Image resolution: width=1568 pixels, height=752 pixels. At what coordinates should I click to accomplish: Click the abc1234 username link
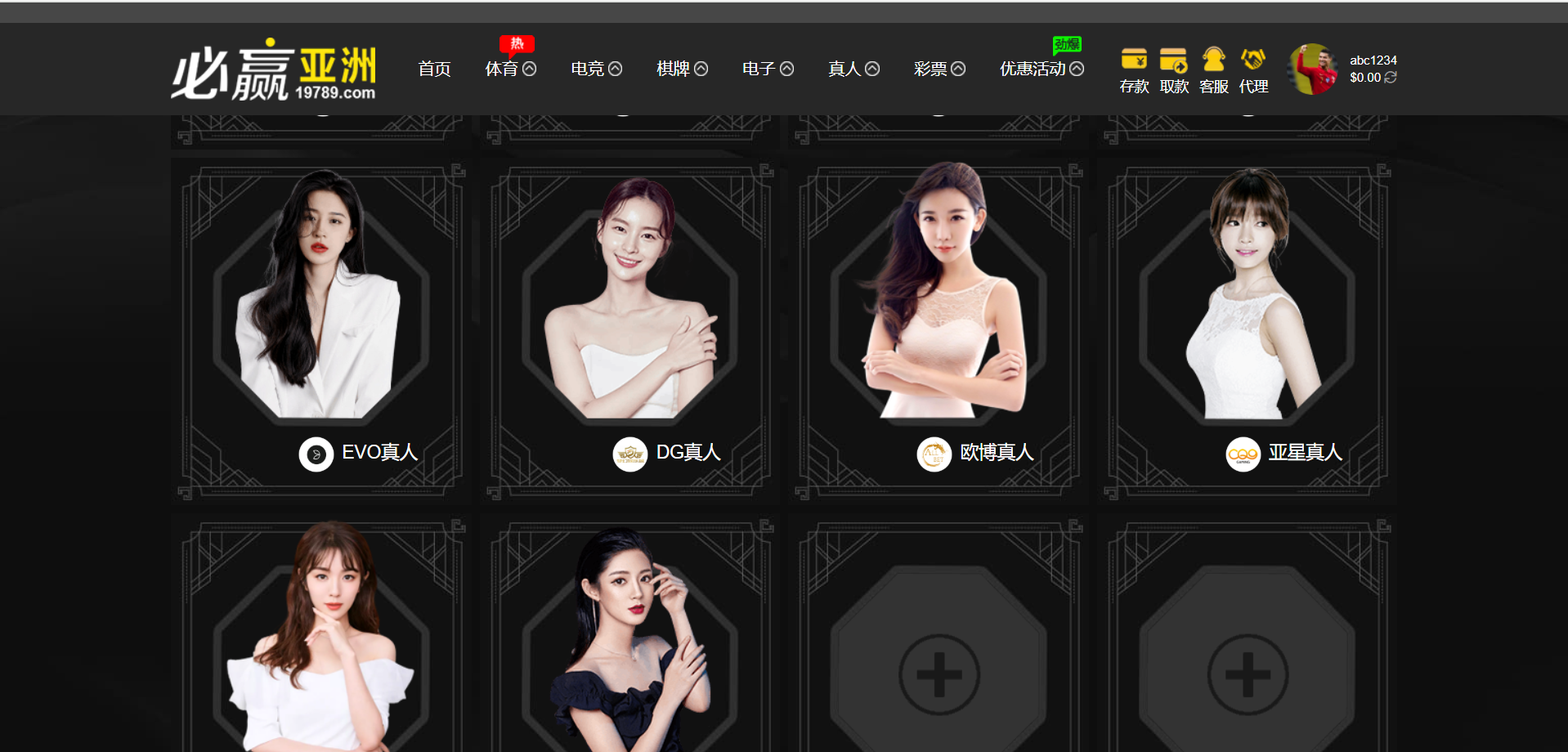[x=1373, y=60]
